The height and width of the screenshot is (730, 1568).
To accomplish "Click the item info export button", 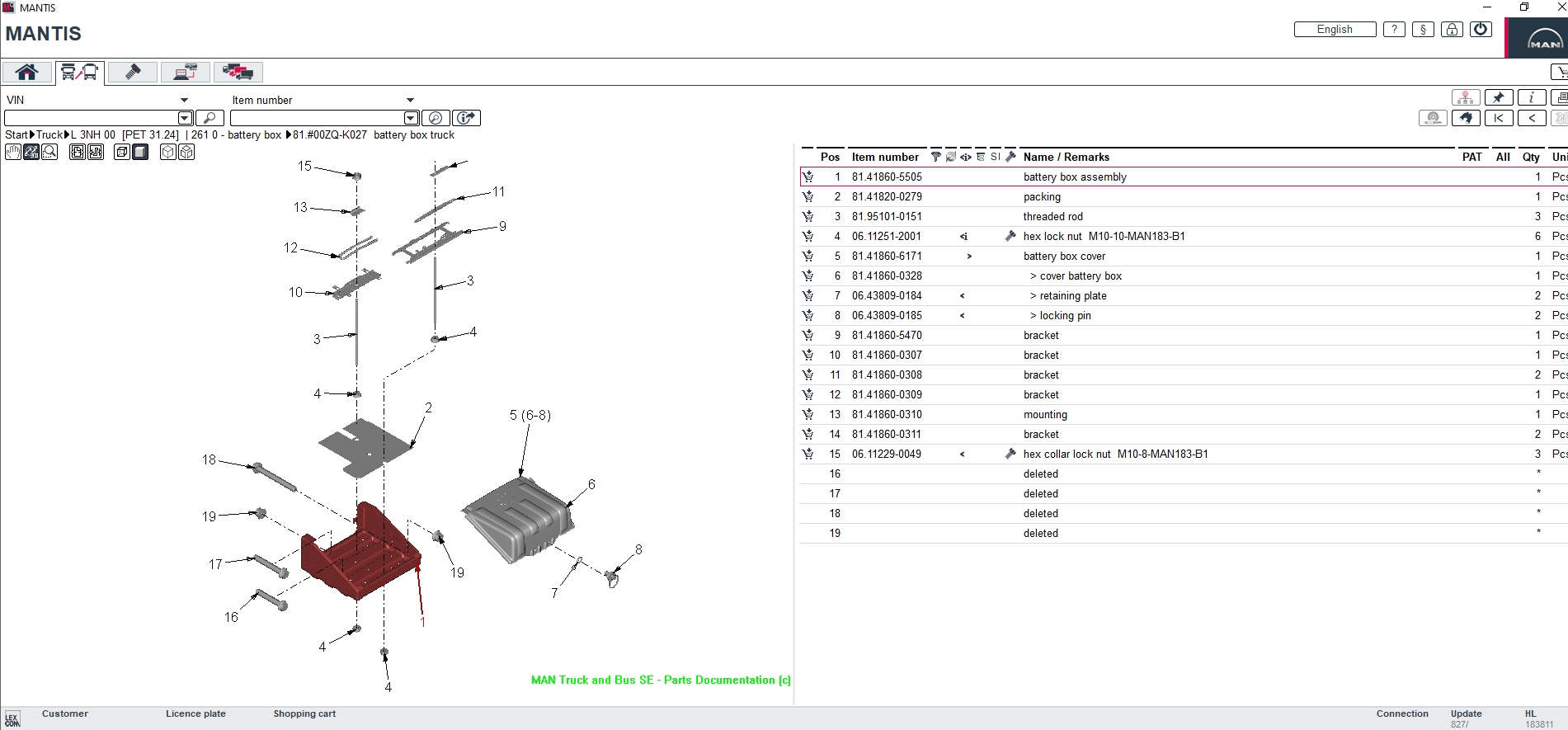I will coord(467,118).
